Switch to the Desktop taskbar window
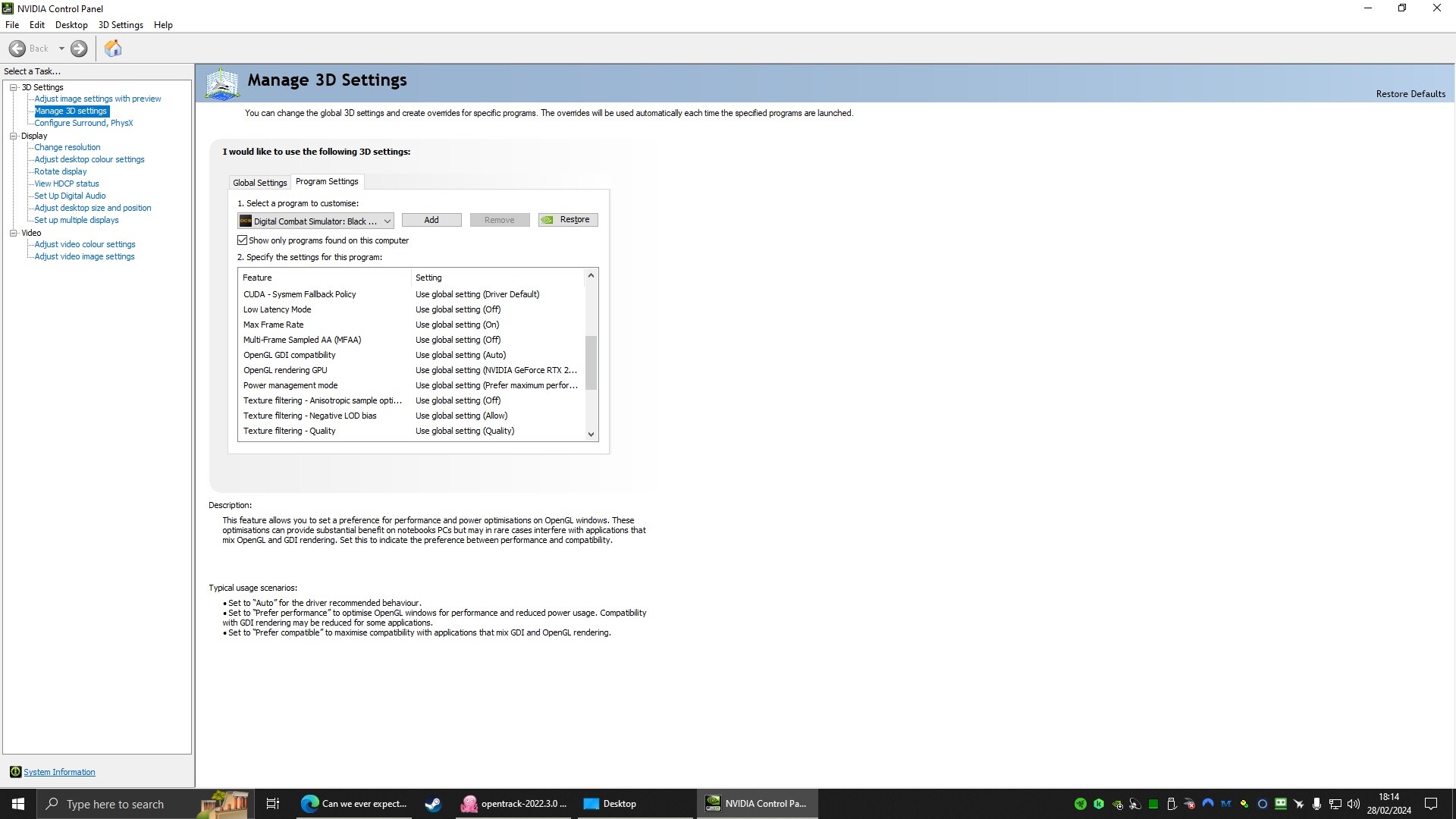Image resolution: width=1456 pixels, height=819 pixels. [x=635, y=804]
